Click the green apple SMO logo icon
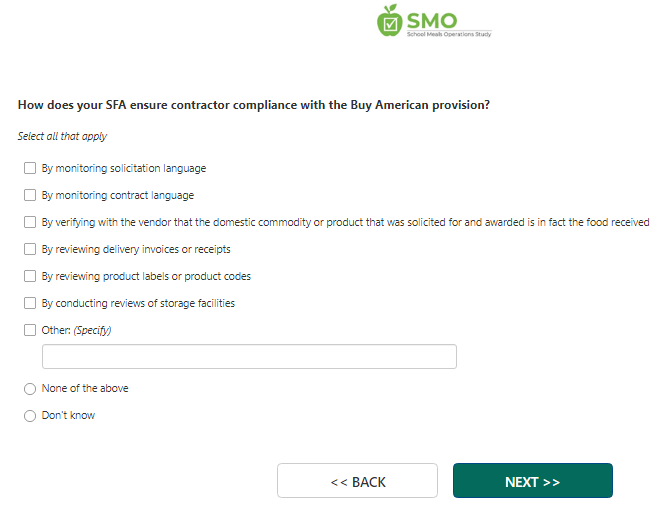The width and height of the screenshot is (665, 521). (x=389, y=20)
